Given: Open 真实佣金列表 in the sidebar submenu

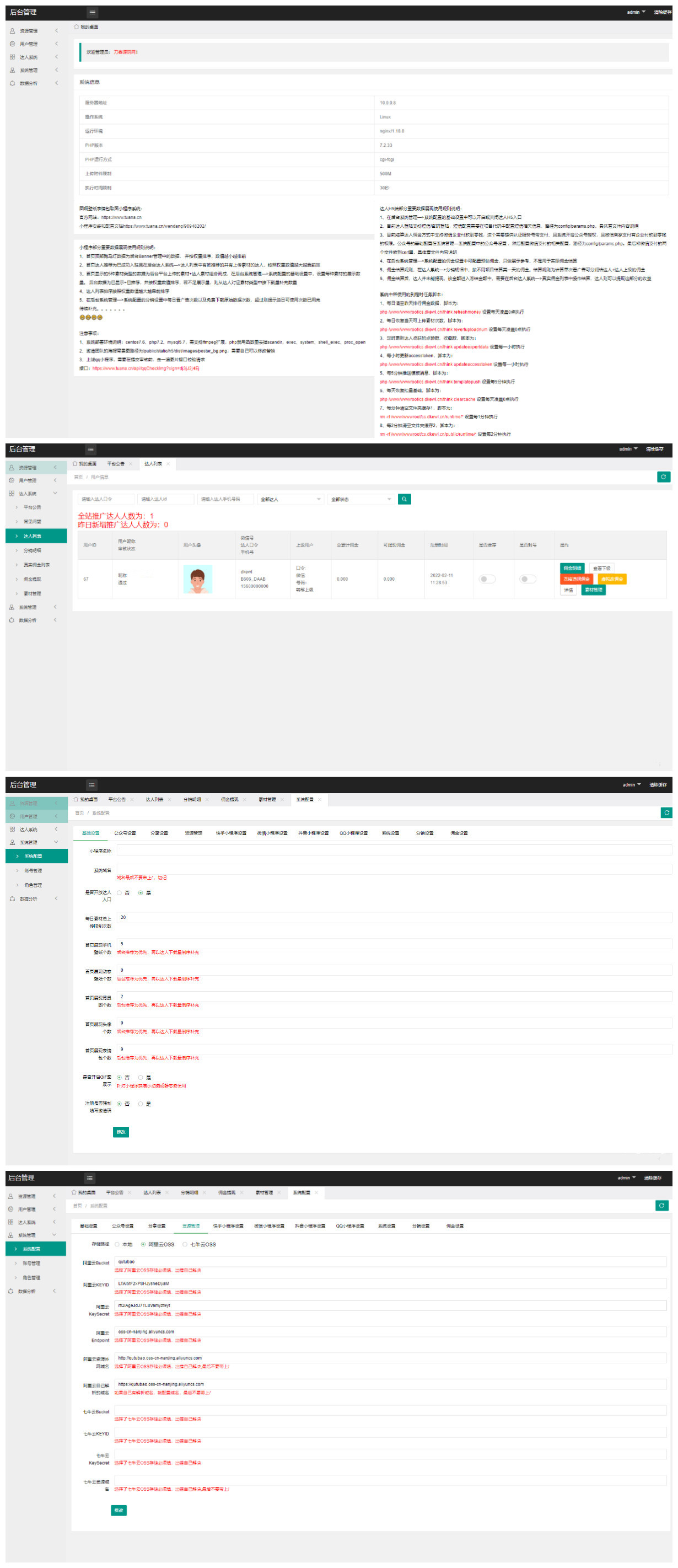Looking at the screenshot, I should [36, 565].
